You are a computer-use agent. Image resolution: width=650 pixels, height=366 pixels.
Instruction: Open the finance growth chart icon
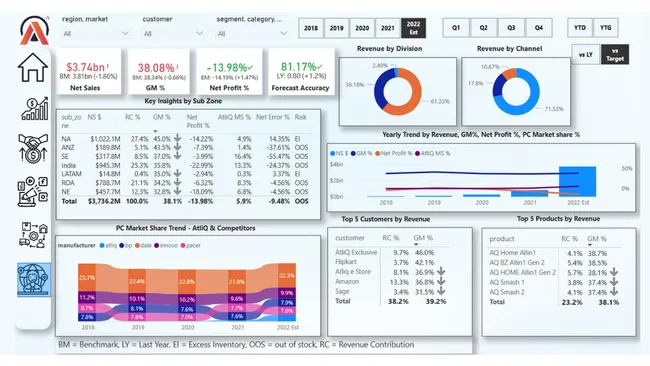(34, 109)
